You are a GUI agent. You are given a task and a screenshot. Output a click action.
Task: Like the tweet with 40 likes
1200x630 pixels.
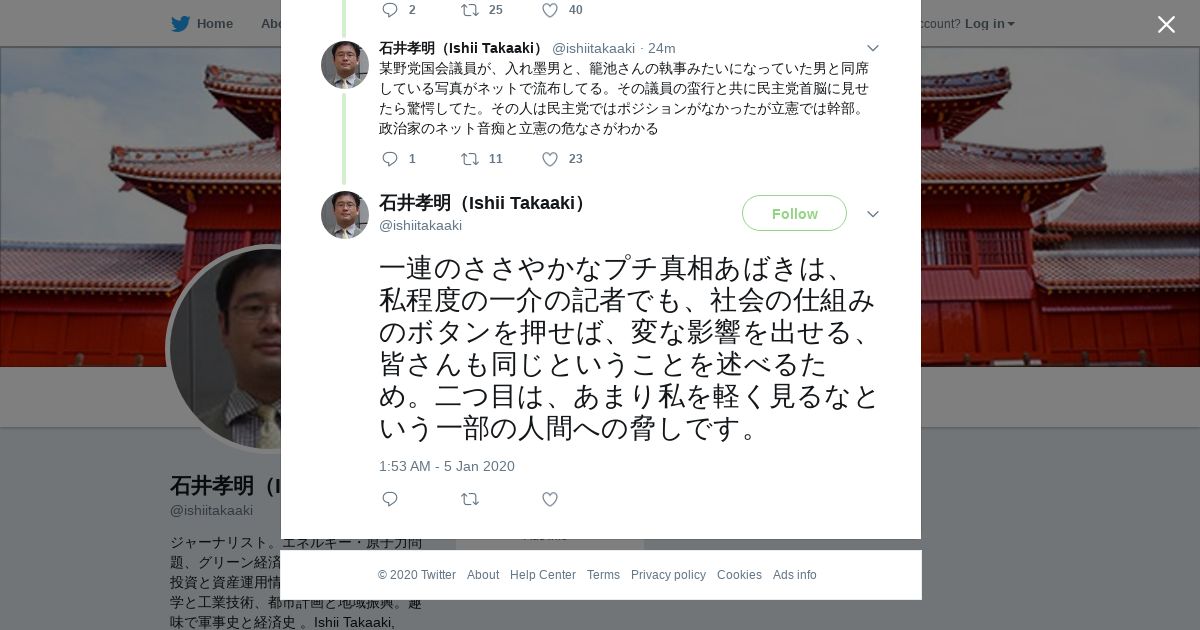click(550, 10)
